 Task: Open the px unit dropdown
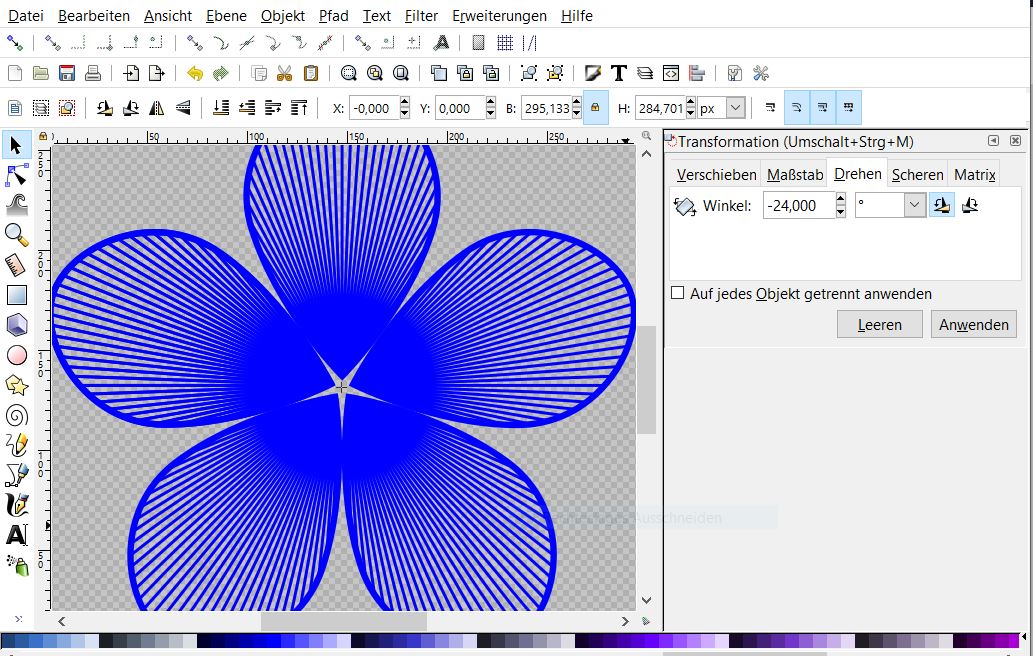pos(735,108)
